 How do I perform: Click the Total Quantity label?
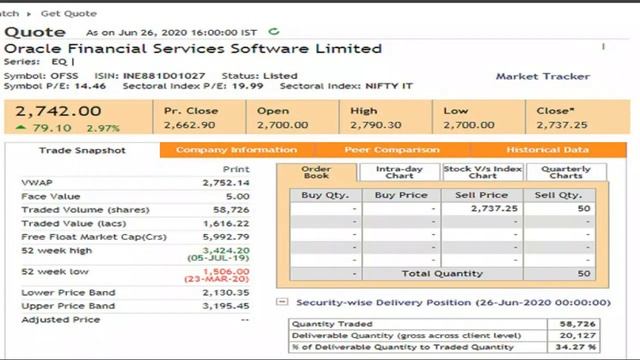[442, 273]
